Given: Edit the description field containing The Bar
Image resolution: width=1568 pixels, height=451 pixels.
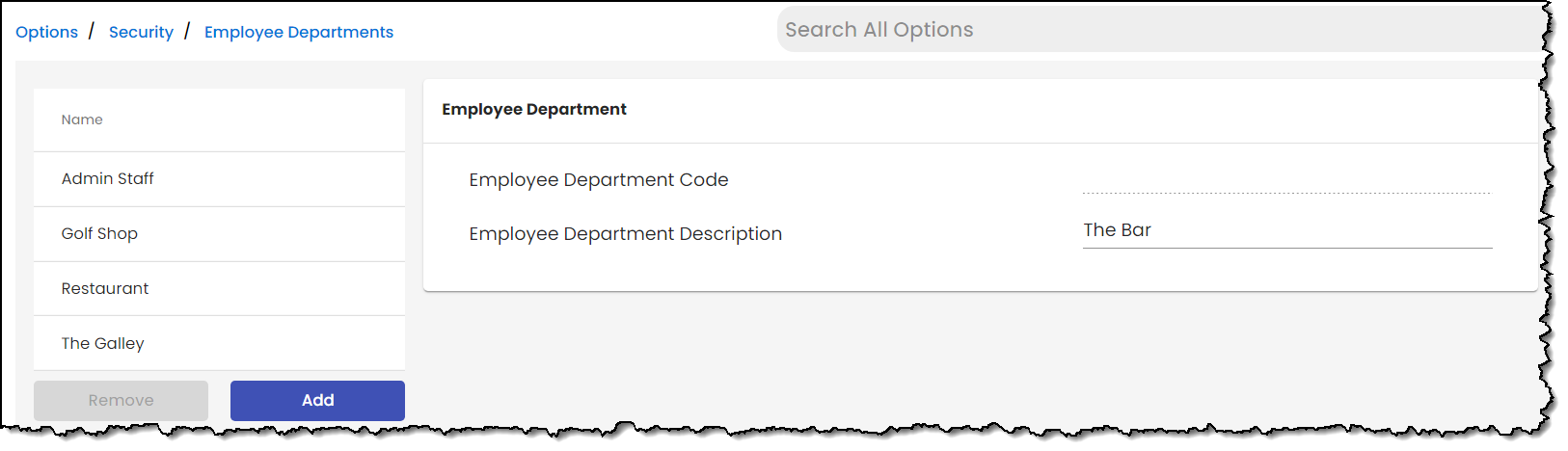Looking at the screenshot, I should pyautogui.click(x=1286, y=231).
